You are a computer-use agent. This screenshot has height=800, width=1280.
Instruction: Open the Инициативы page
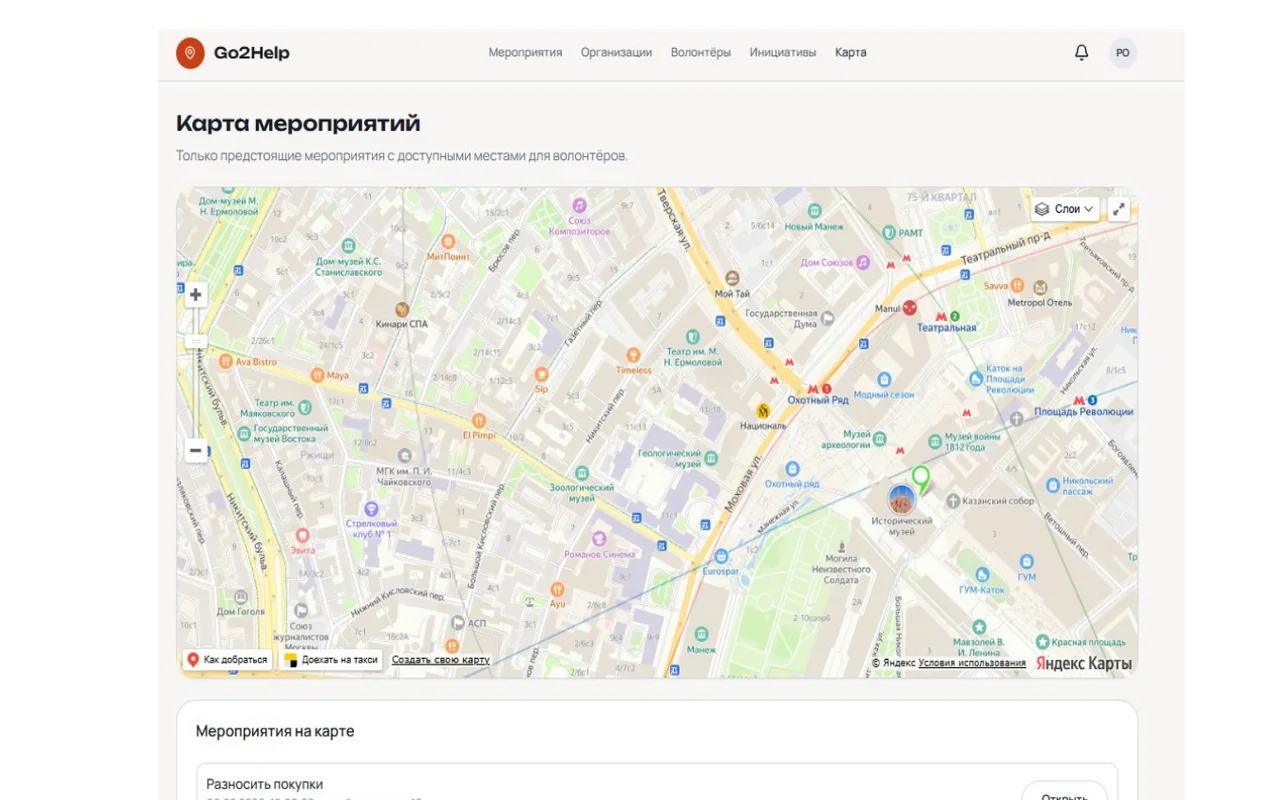(783, 53)
